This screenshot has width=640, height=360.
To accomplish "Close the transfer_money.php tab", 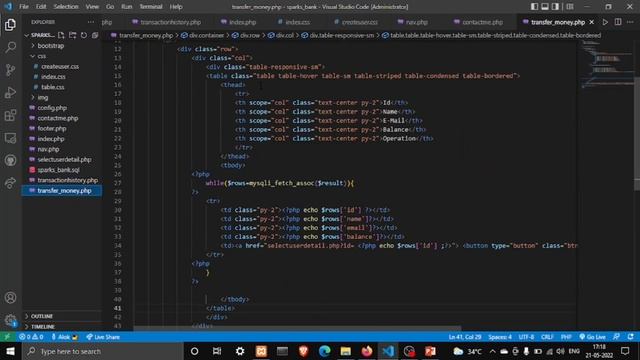I will point(592,22).
